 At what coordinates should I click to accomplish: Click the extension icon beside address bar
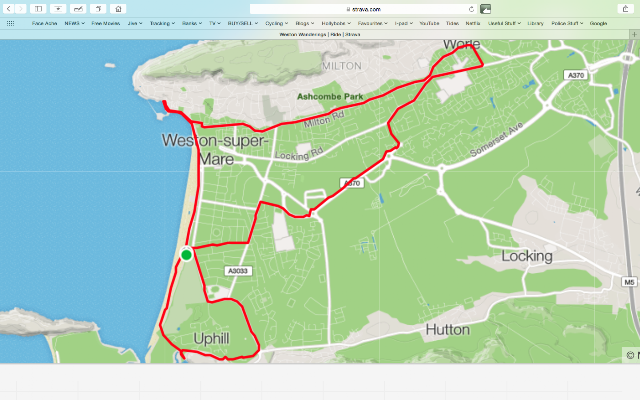click(485, 9)
